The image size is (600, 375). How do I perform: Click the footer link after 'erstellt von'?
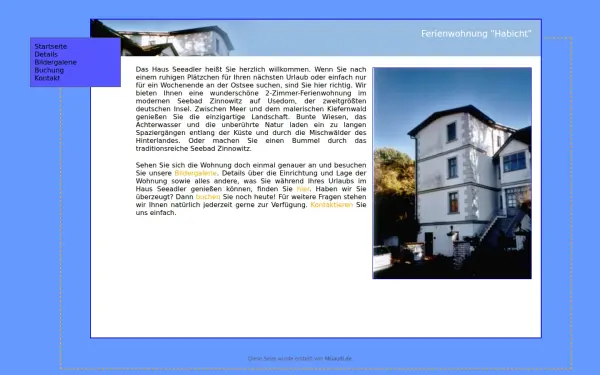coord(338,359)
